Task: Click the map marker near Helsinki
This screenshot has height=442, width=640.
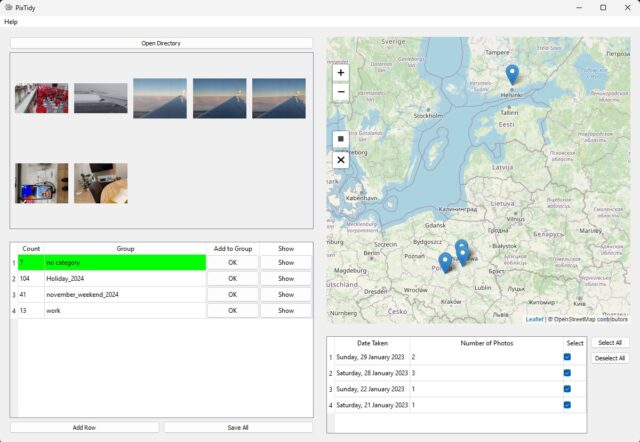Action: [x=512, y=75]
